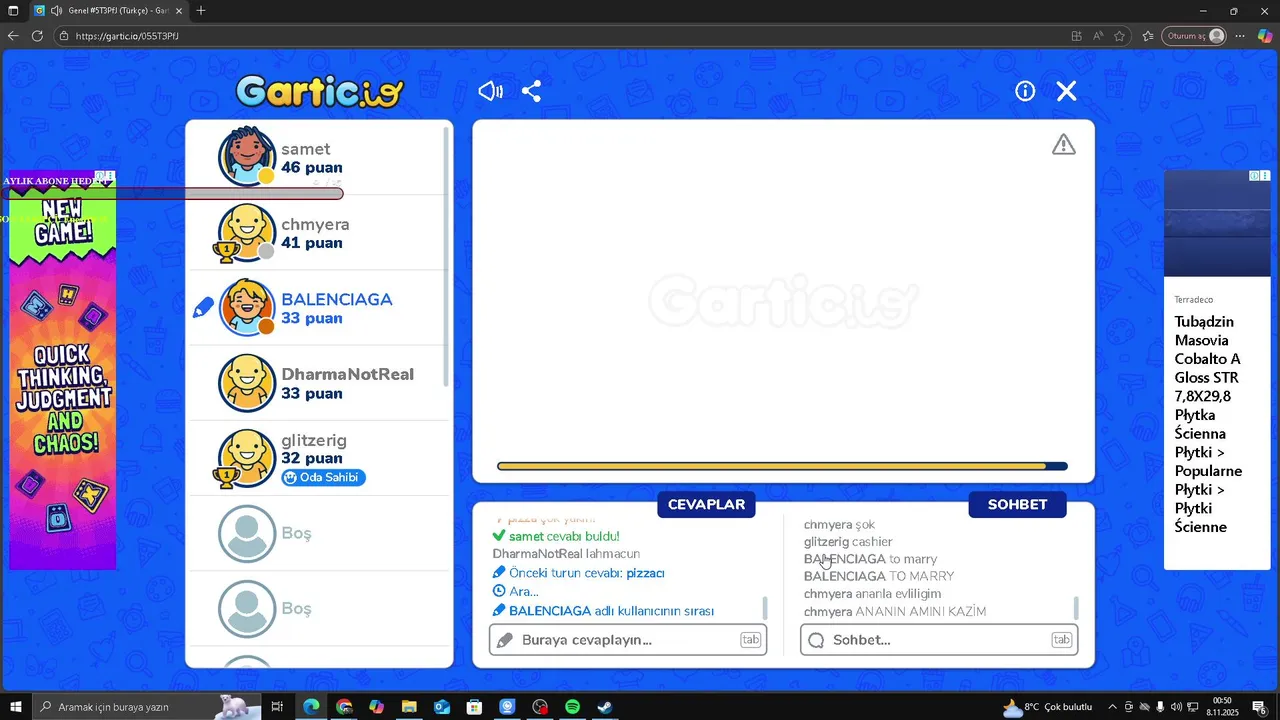Click the browser back arrow
Image resolution: width=1280 pixels, height=720 pixels.
pos(13,36)
